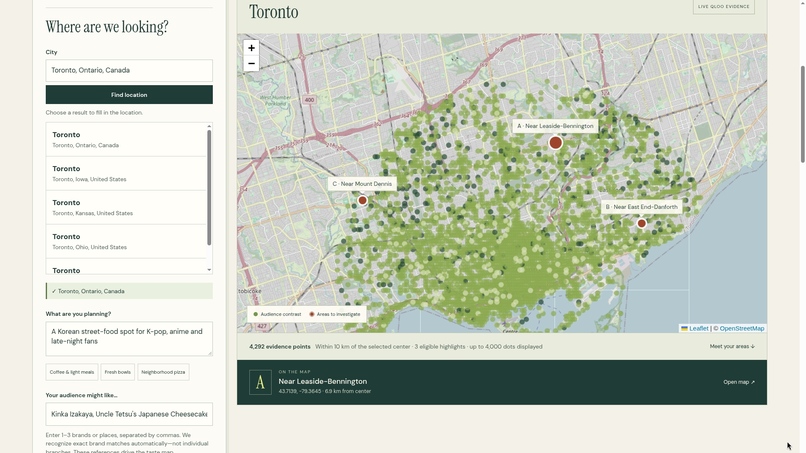The height and width of the screenshot is (453, 806).
Task: Open the OpenStreetMap attribution link
Action: [742, 329]
